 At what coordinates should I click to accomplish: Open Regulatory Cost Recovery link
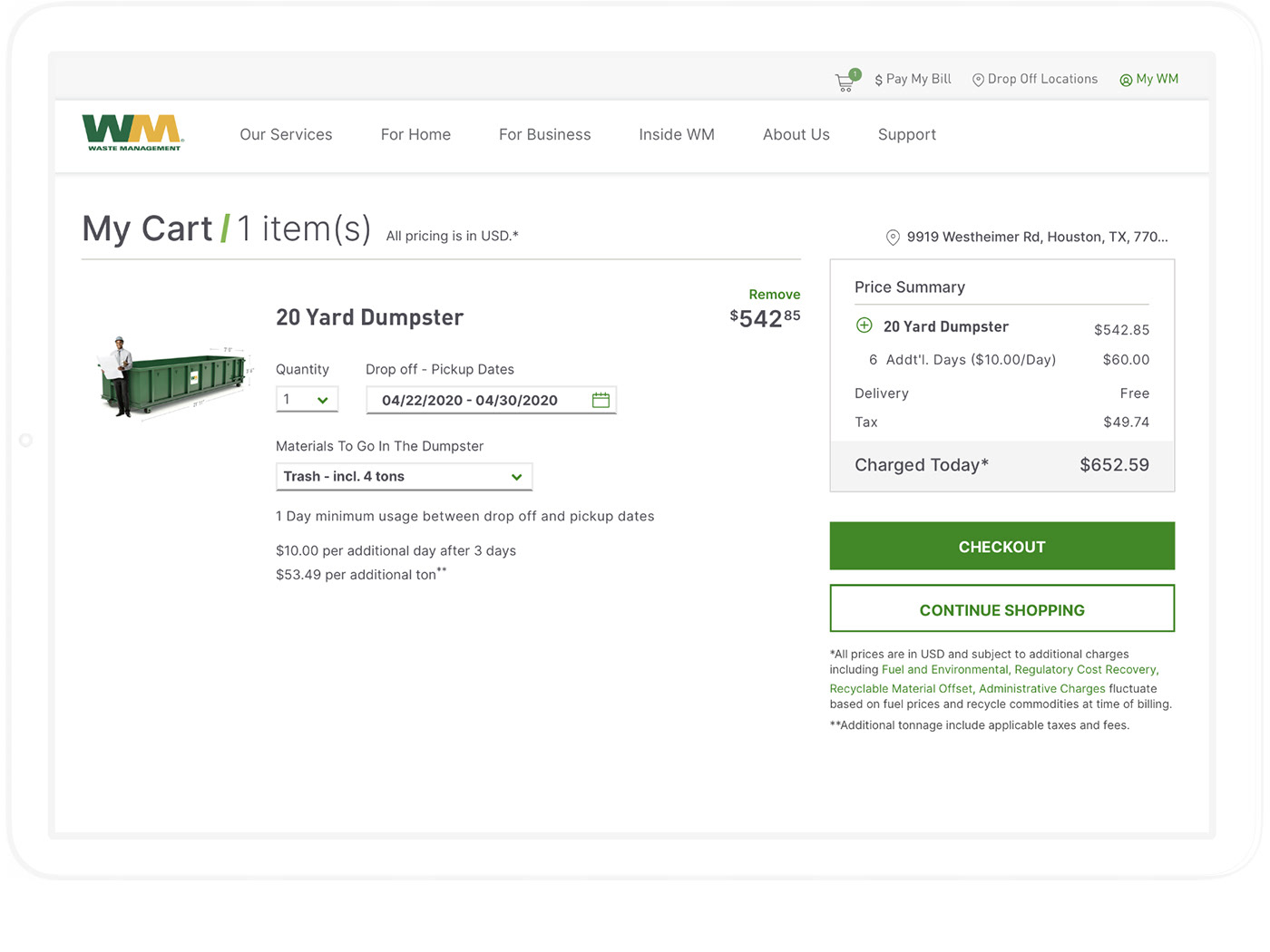(1086, 670)
